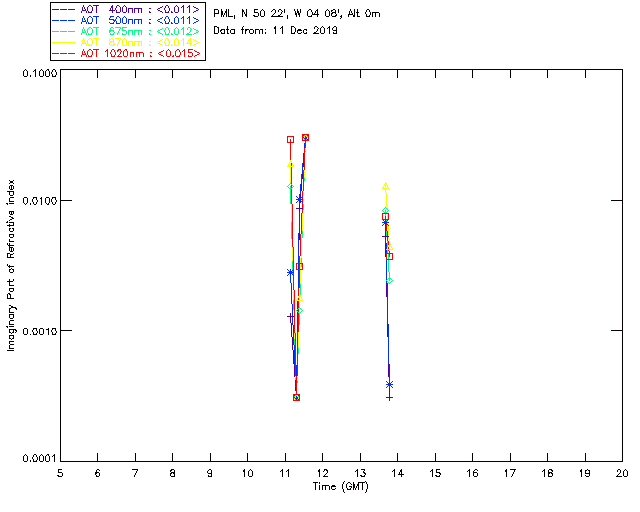Click the 'Imaginary Part of Refractive index' axis label
Viewport: 640px width, 512px height.
click(11, 265)
